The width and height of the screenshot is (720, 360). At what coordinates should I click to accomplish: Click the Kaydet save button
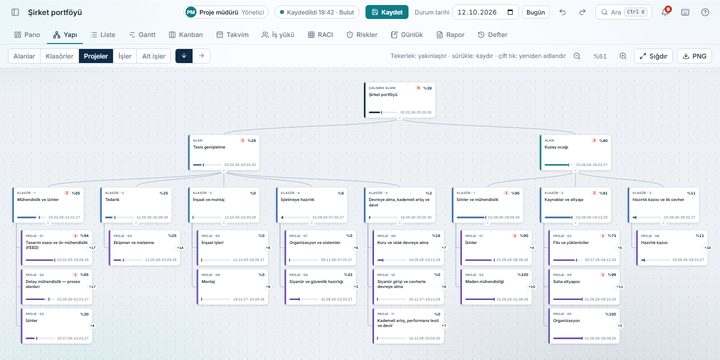[387, 12]
